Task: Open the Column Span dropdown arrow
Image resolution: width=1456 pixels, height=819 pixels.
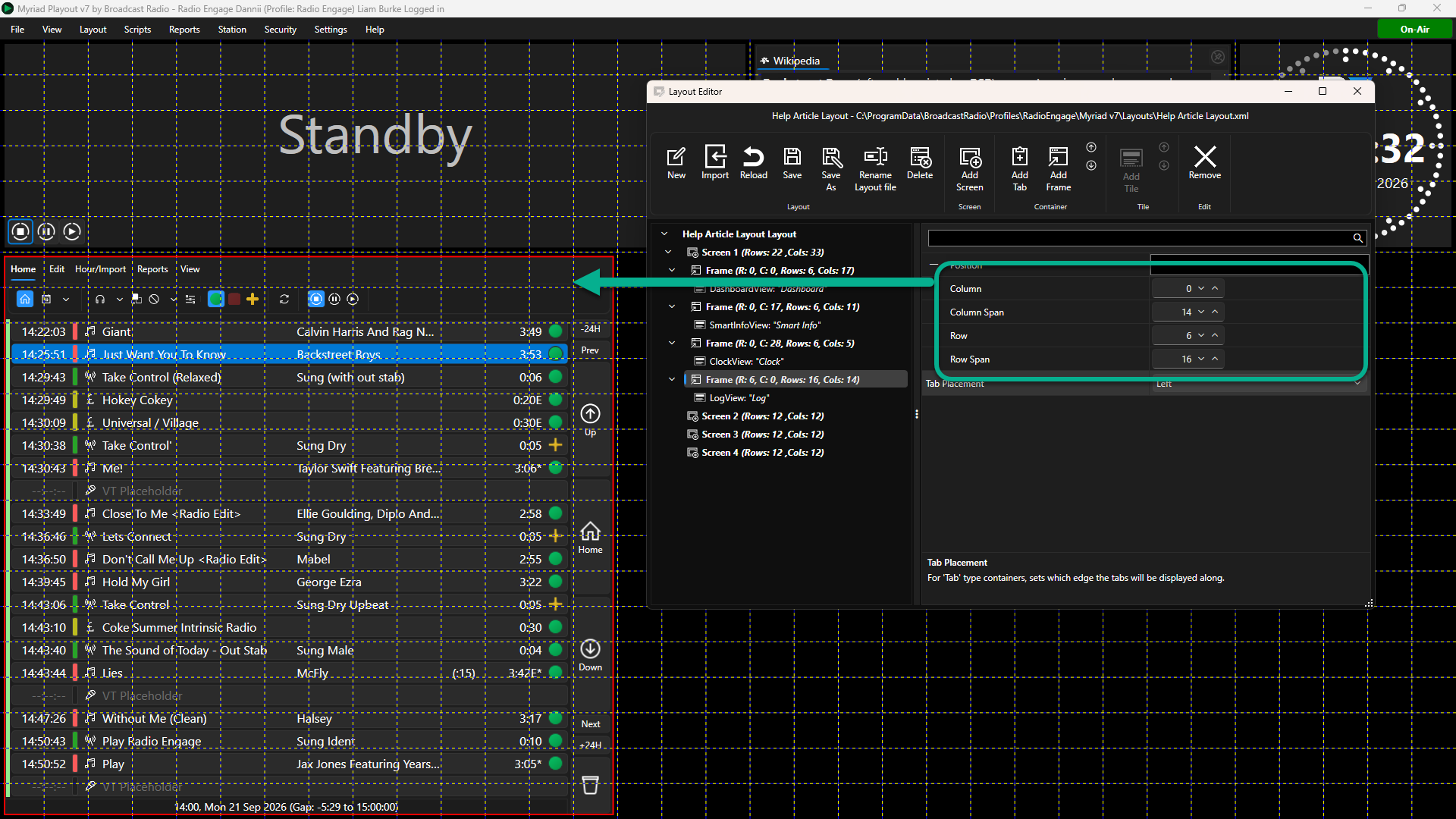Action: (x=1201, y=312)
